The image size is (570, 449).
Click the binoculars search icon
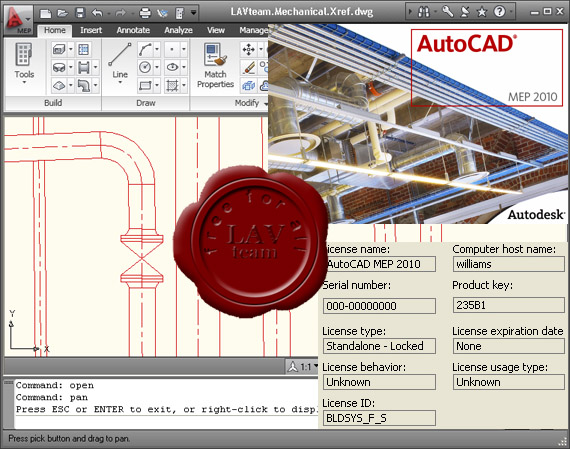[424, 12]
